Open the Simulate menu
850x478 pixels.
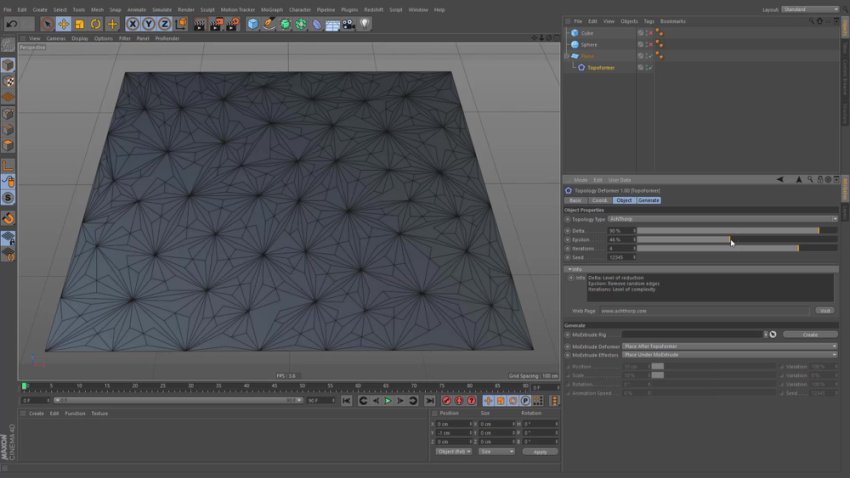162,10
